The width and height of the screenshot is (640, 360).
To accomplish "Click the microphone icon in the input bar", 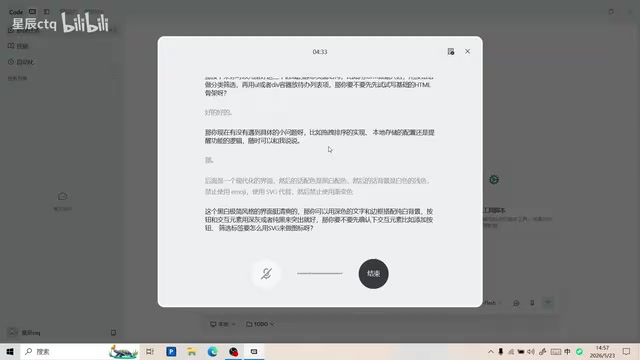I will [x=532, y=303].
